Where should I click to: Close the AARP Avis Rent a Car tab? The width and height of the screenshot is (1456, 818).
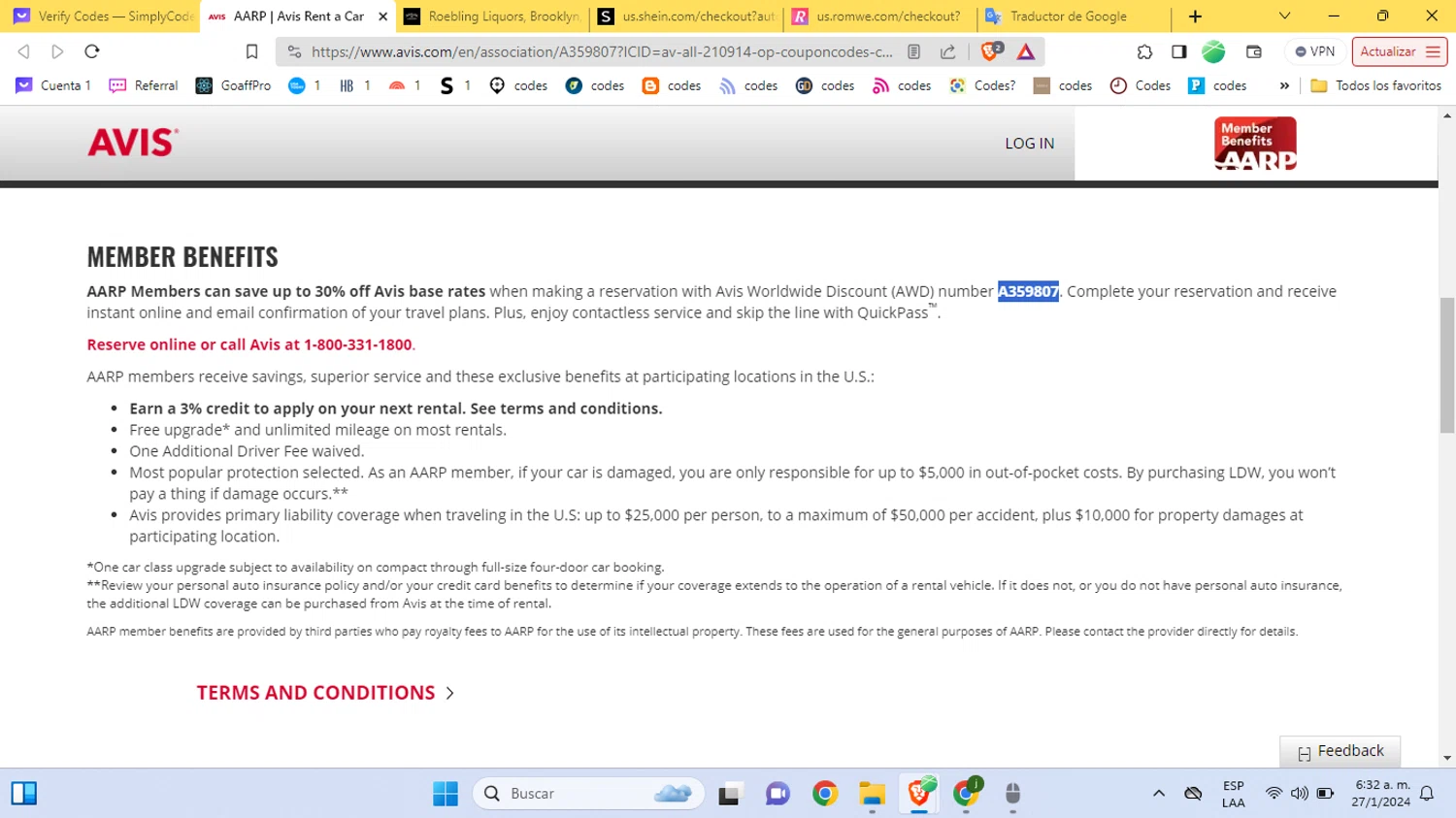pyautogui.click(x=382, y=16)
